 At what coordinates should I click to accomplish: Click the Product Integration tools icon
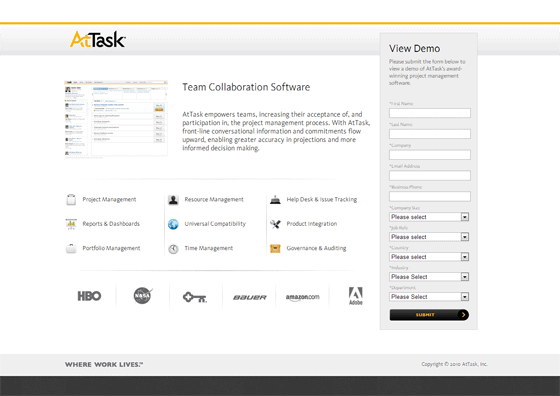275,224
